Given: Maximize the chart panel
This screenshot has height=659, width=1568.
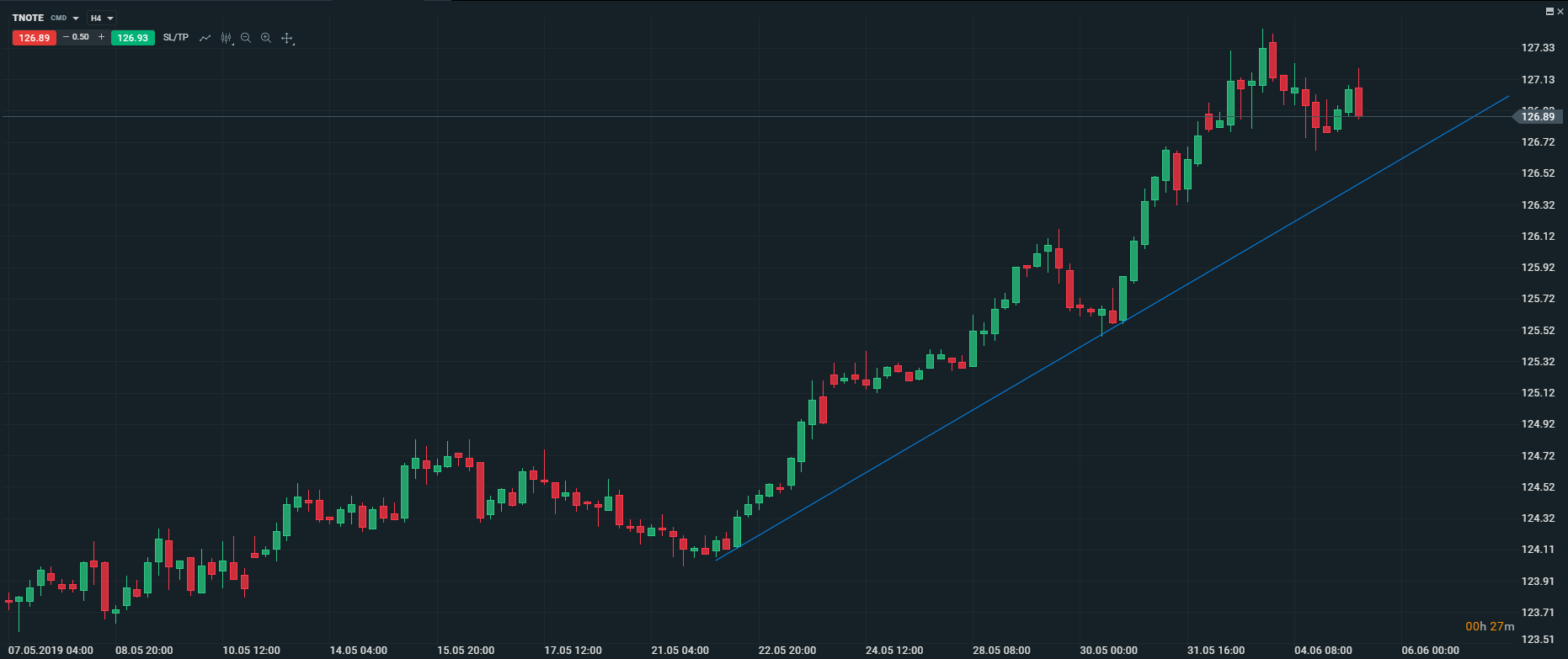Looking at the screenshot, I should [1549, 11].
